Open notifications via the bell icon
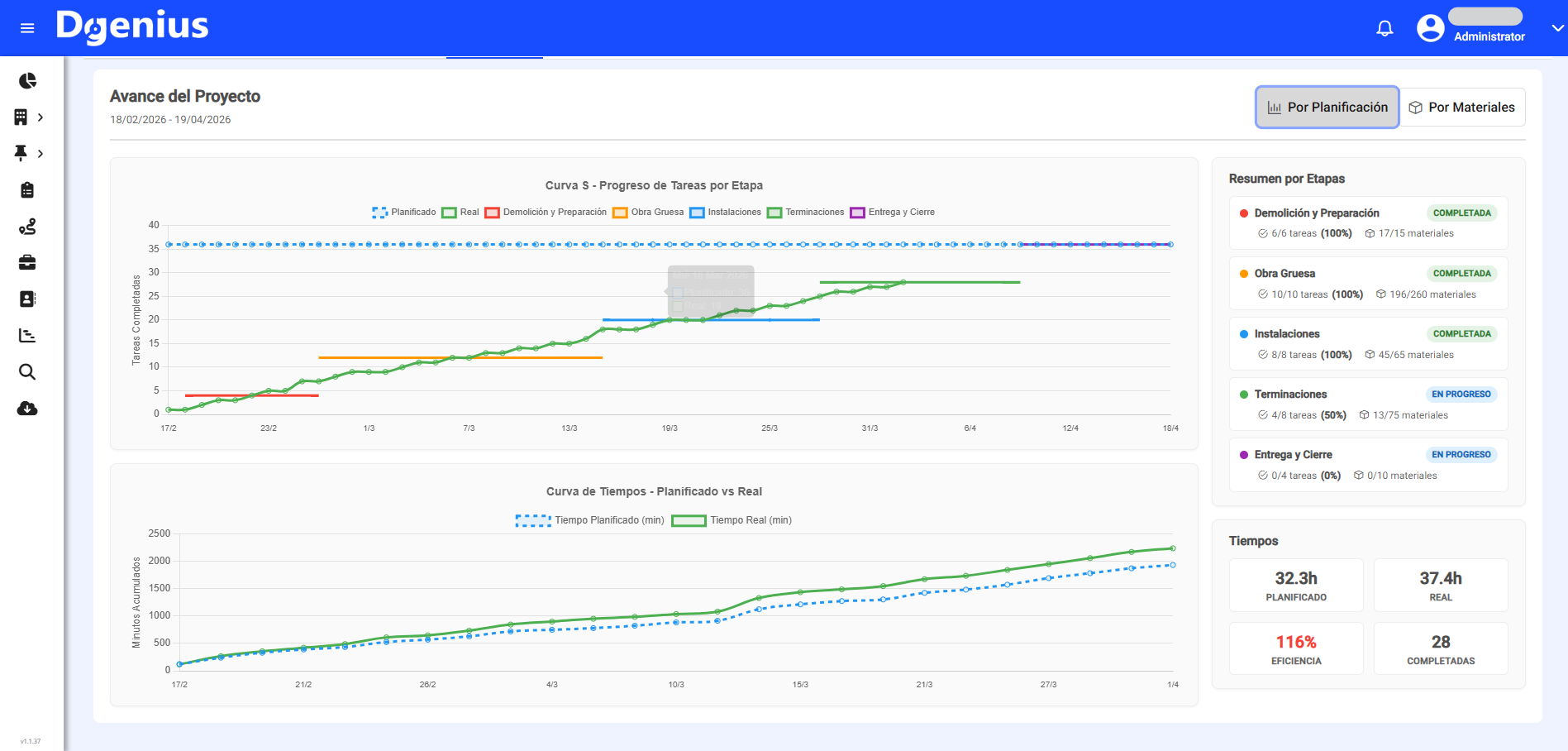This screenshot has width=1568, height=751. pos(1384,27)
